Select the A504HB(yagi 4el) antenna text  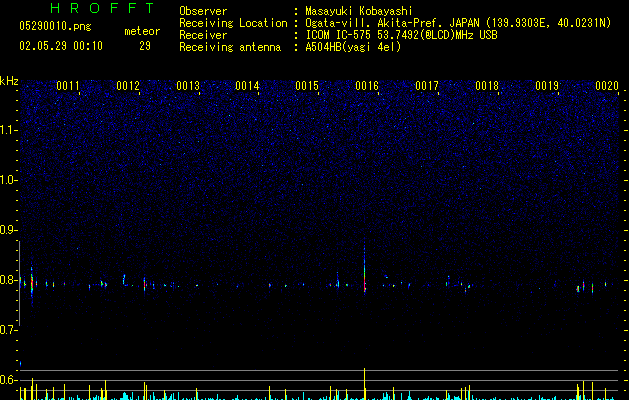[x=353, y=47]
